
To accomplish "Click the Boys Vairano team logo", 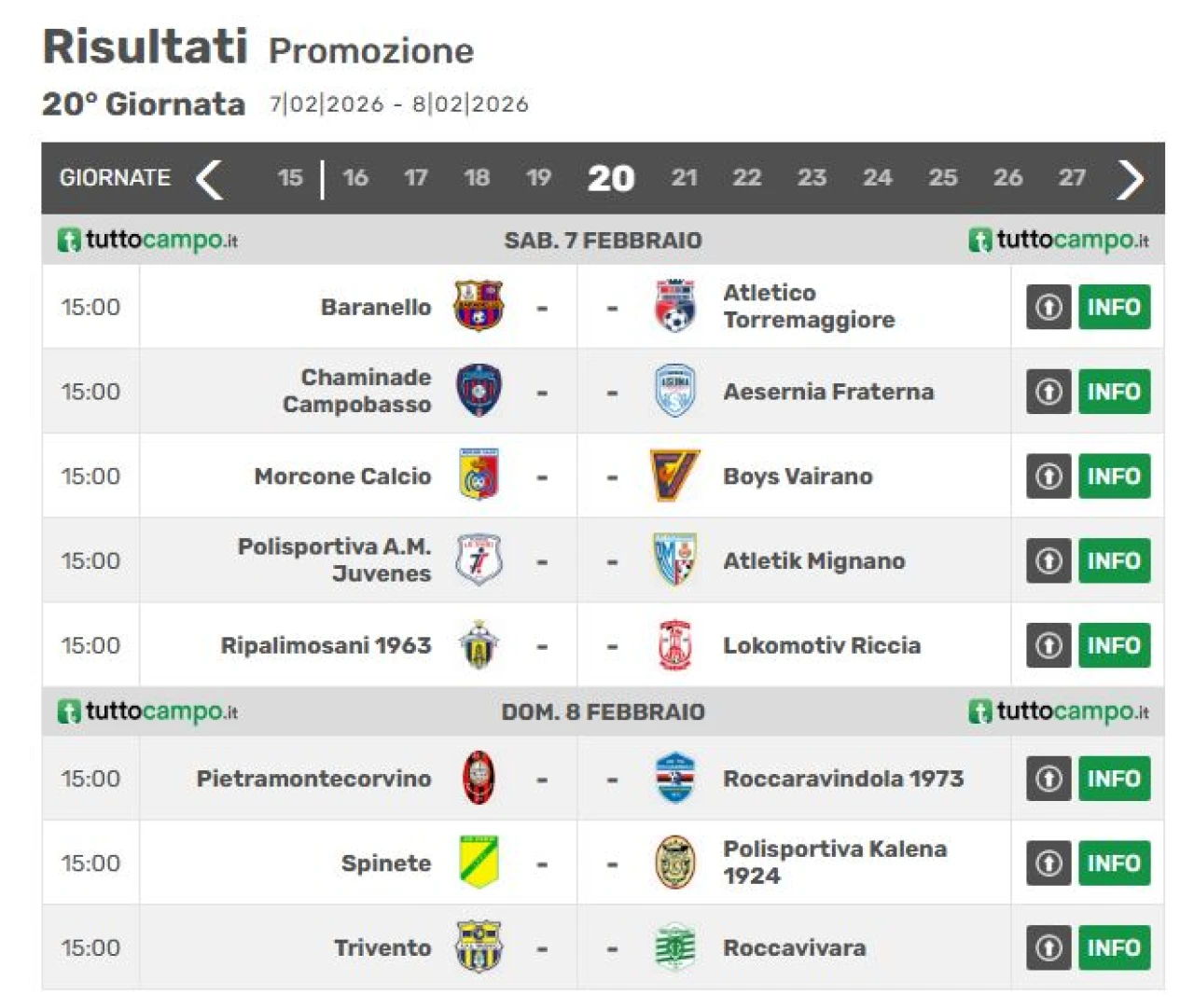I will [674, 476].
